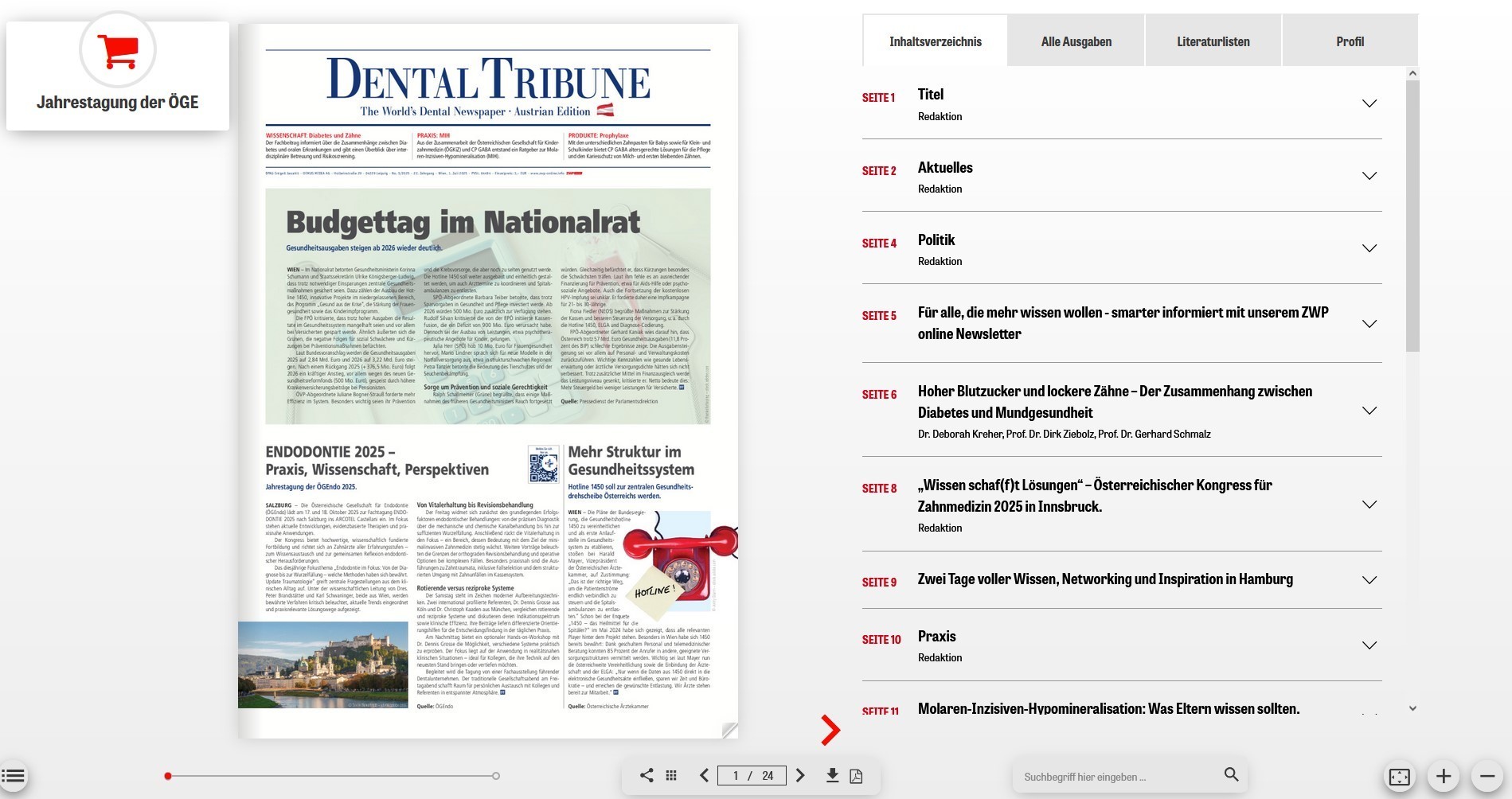
Task: Open the Jahrestagung der ÖGE link
Action: [x=118, y=102]
